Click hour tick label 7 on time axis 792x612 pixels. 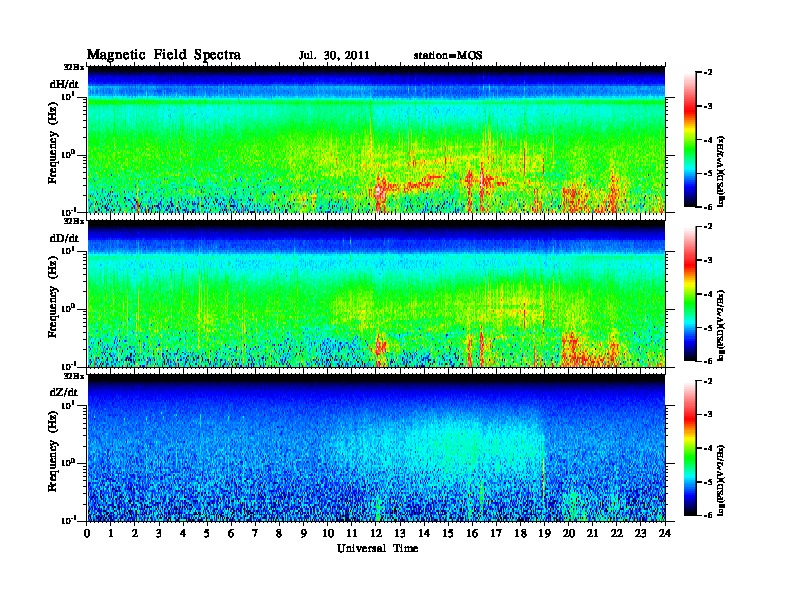click(255, 534)
